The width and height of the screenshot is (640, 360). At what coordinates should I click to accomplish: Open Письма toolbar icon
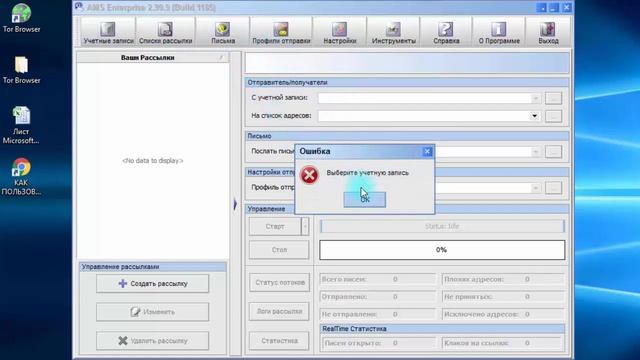coord(223,32)
